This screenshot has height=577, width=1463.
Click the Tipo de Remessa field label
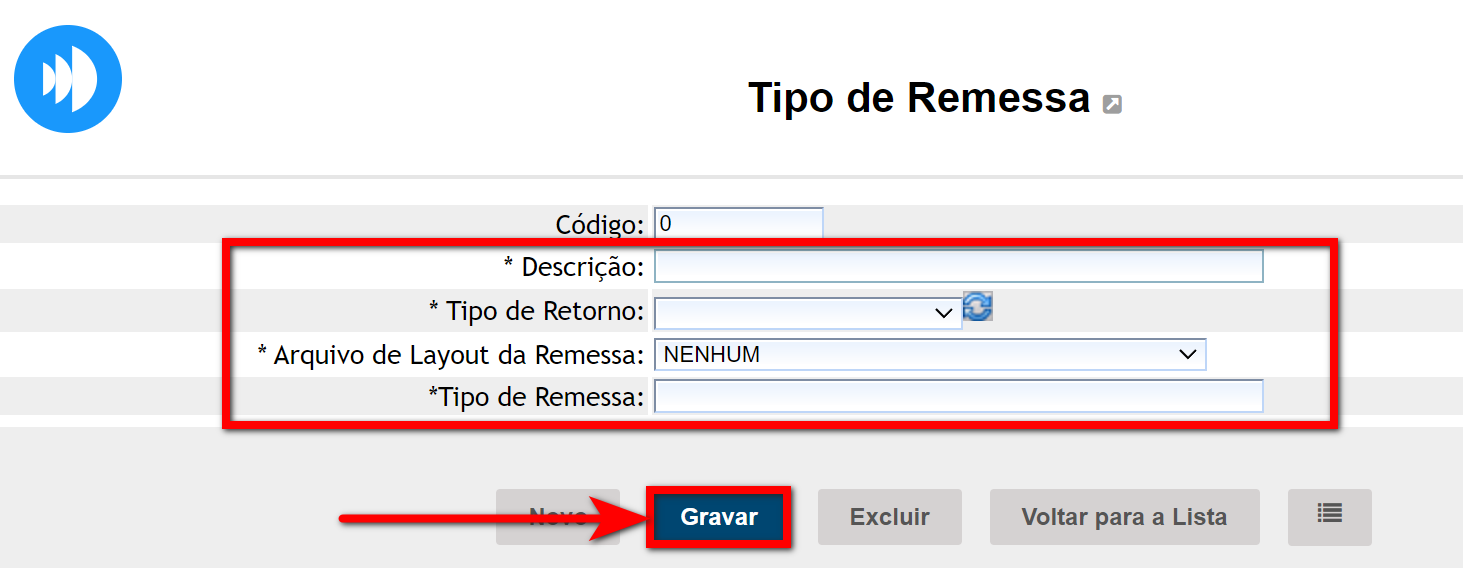[536, 397]
